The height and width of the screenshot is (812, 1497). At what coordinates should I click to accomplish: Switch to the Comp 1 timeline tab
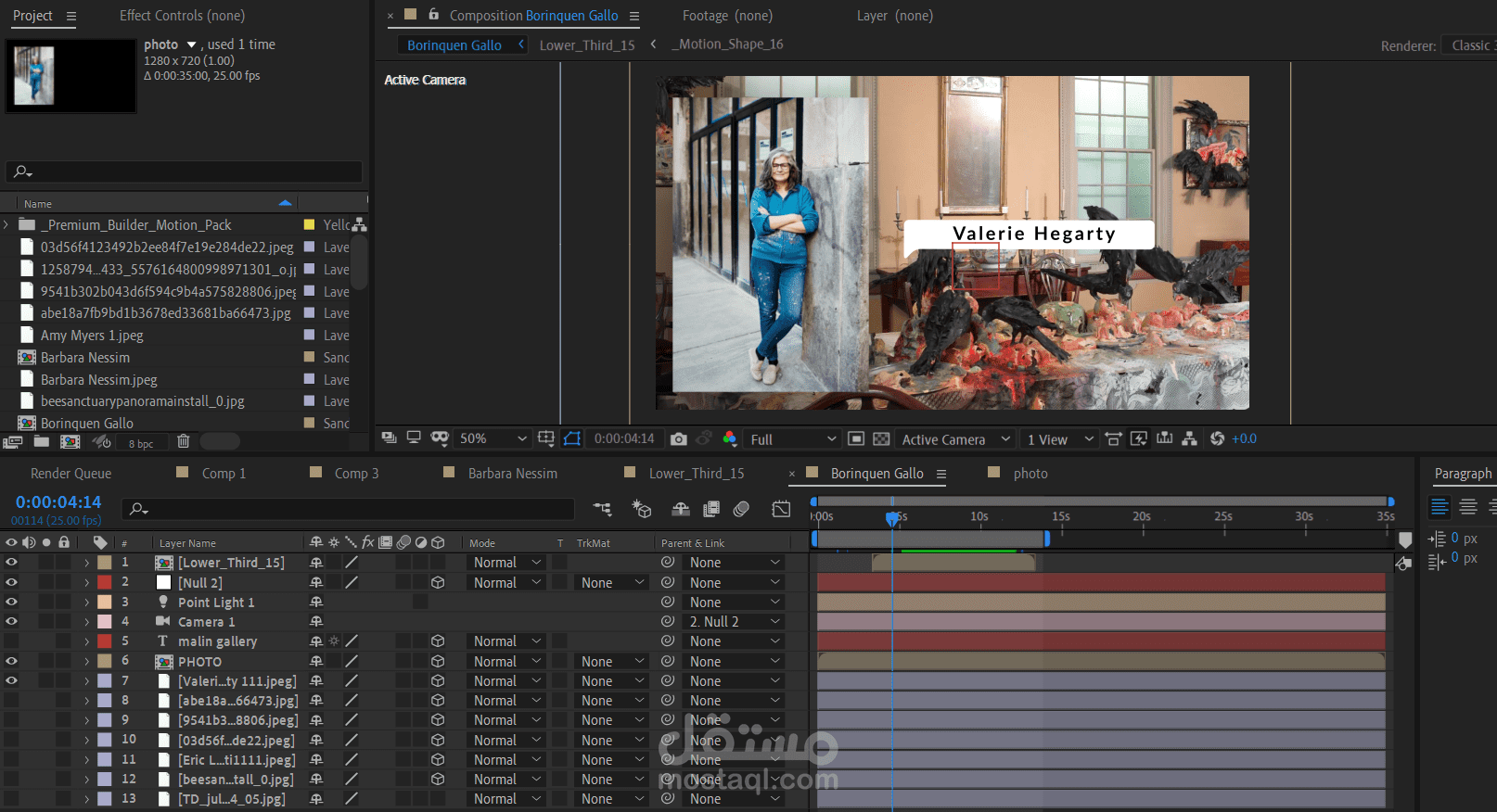tap(224, 474)
